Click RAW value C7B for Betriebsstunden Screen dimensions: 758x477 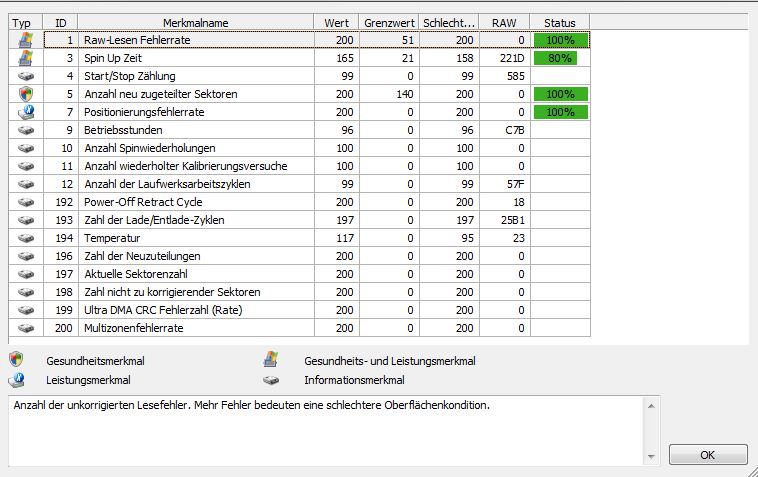[515, 130]
